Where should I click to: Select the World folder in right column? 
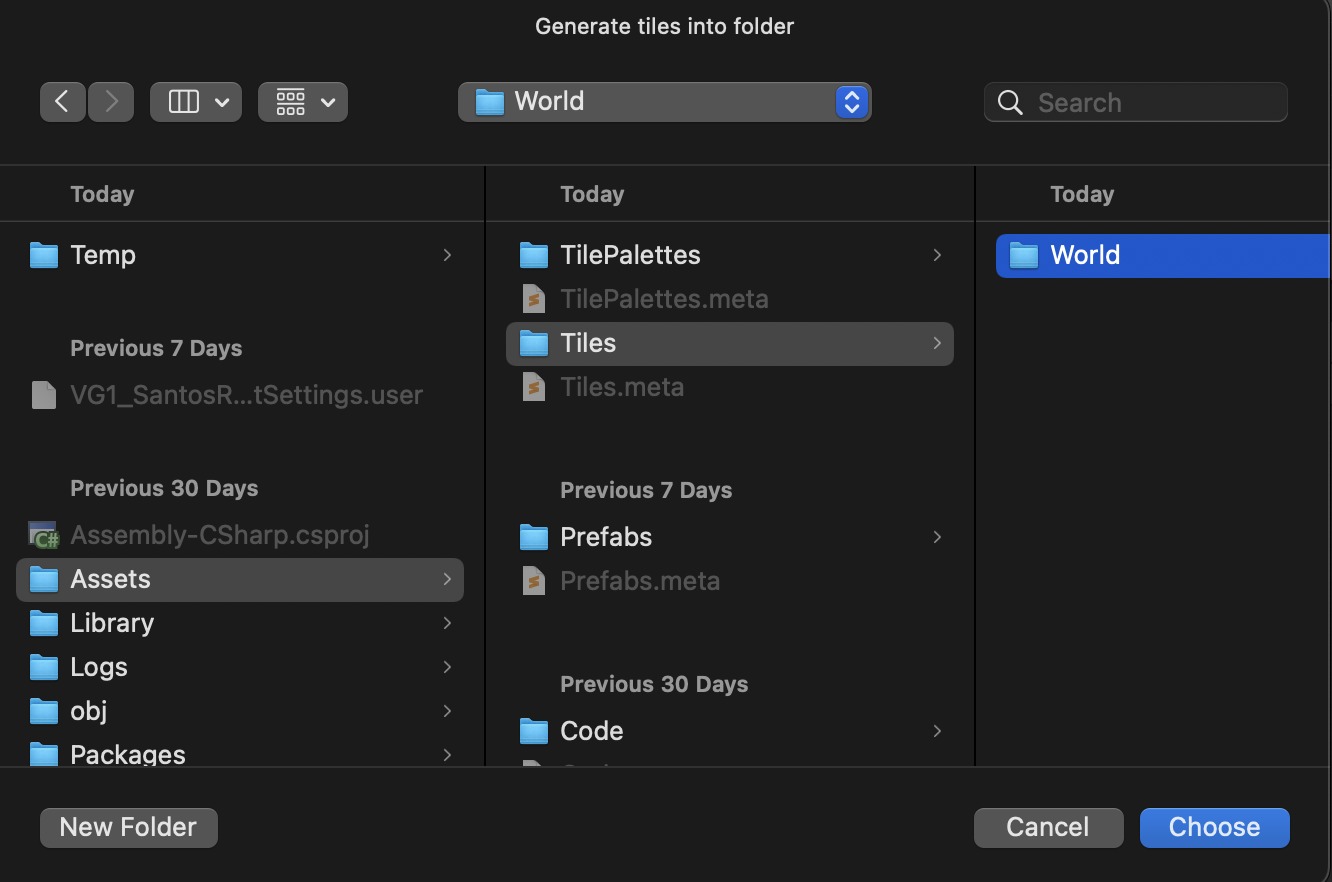pos(1085,255)
